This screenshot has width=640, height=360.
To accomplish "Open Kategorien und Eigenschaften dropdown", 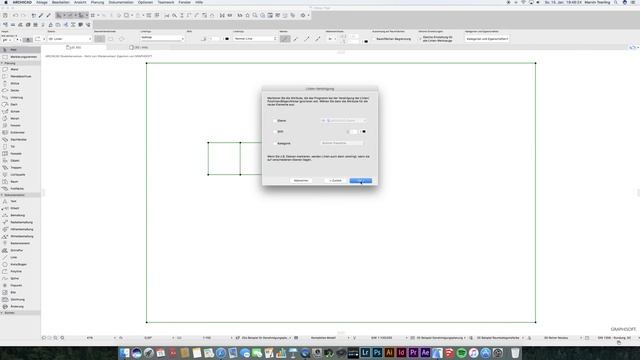I will [487, 39].
